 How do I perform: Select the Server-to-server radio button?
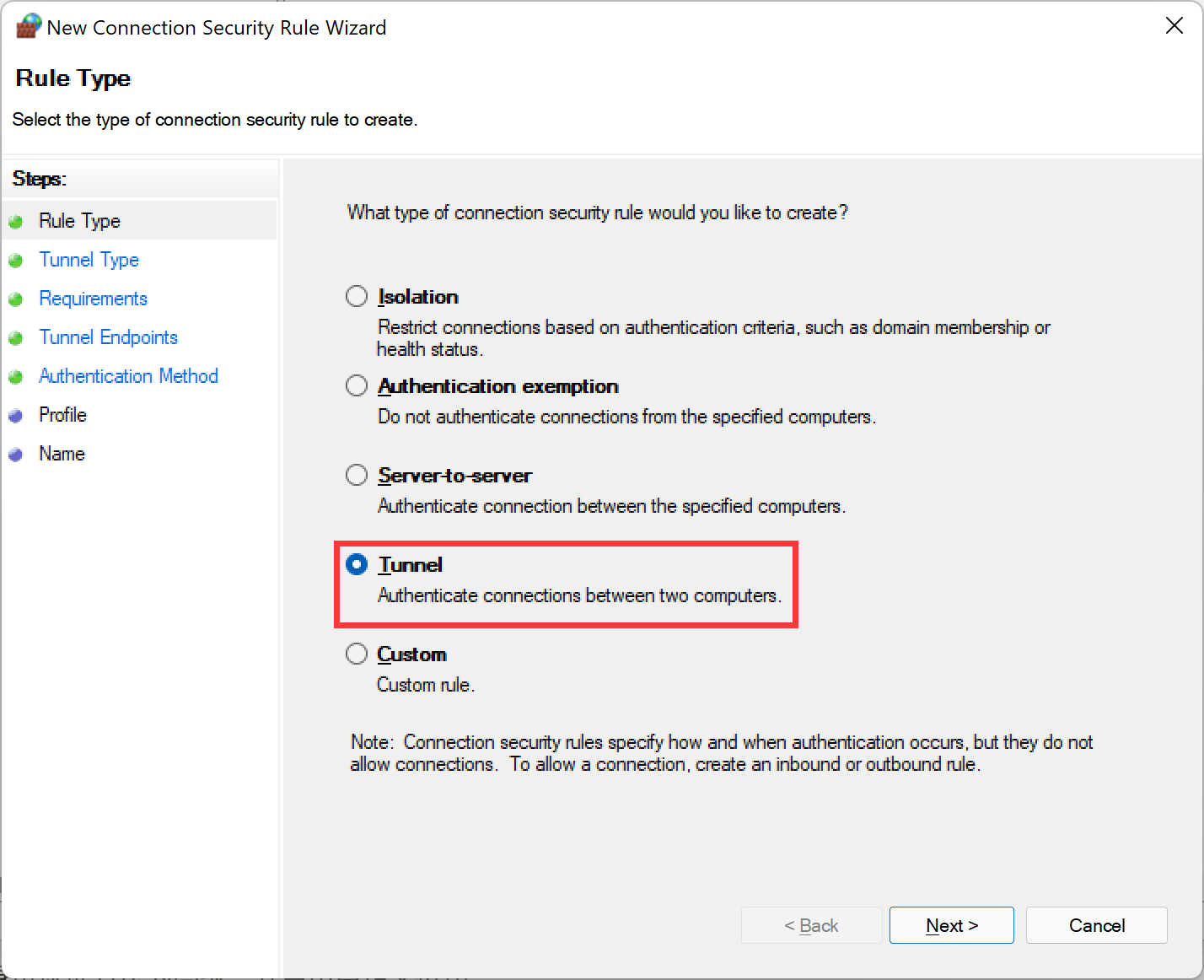pyautogui.click(x=357, y=475)
